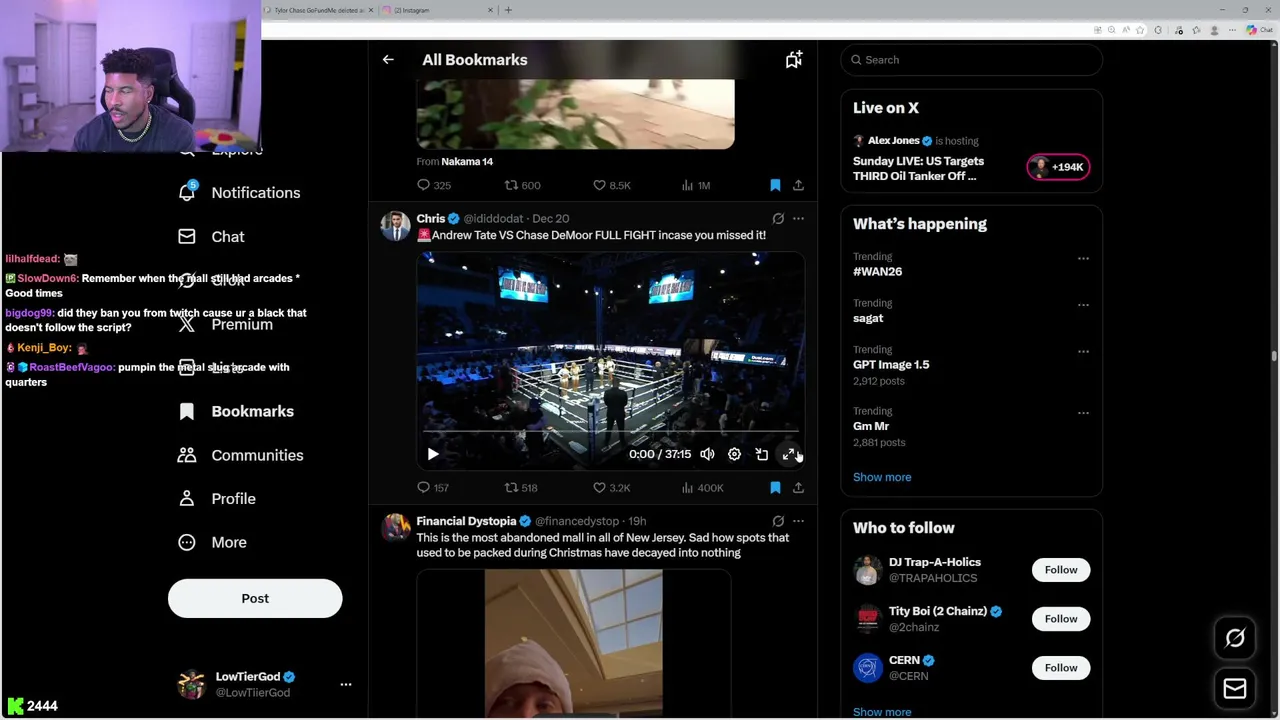
Task: Reply to Nakama 14 post with 325 replies
Action: [434, 185]
